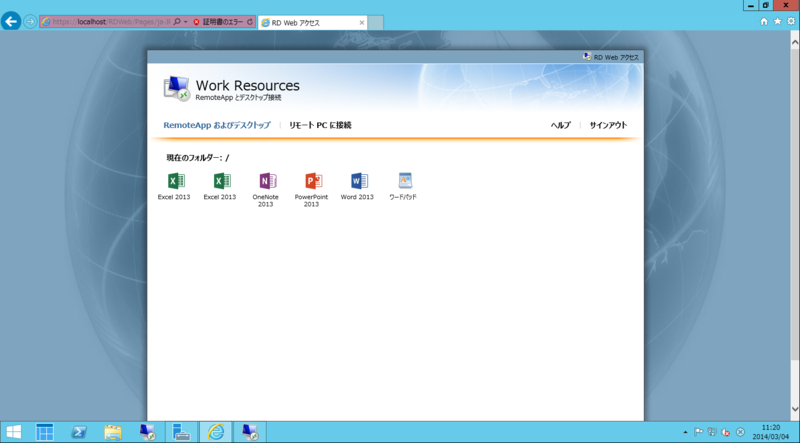Click the tray icon with the X mark
Screen dimensions: 800x443
[740, 432]
